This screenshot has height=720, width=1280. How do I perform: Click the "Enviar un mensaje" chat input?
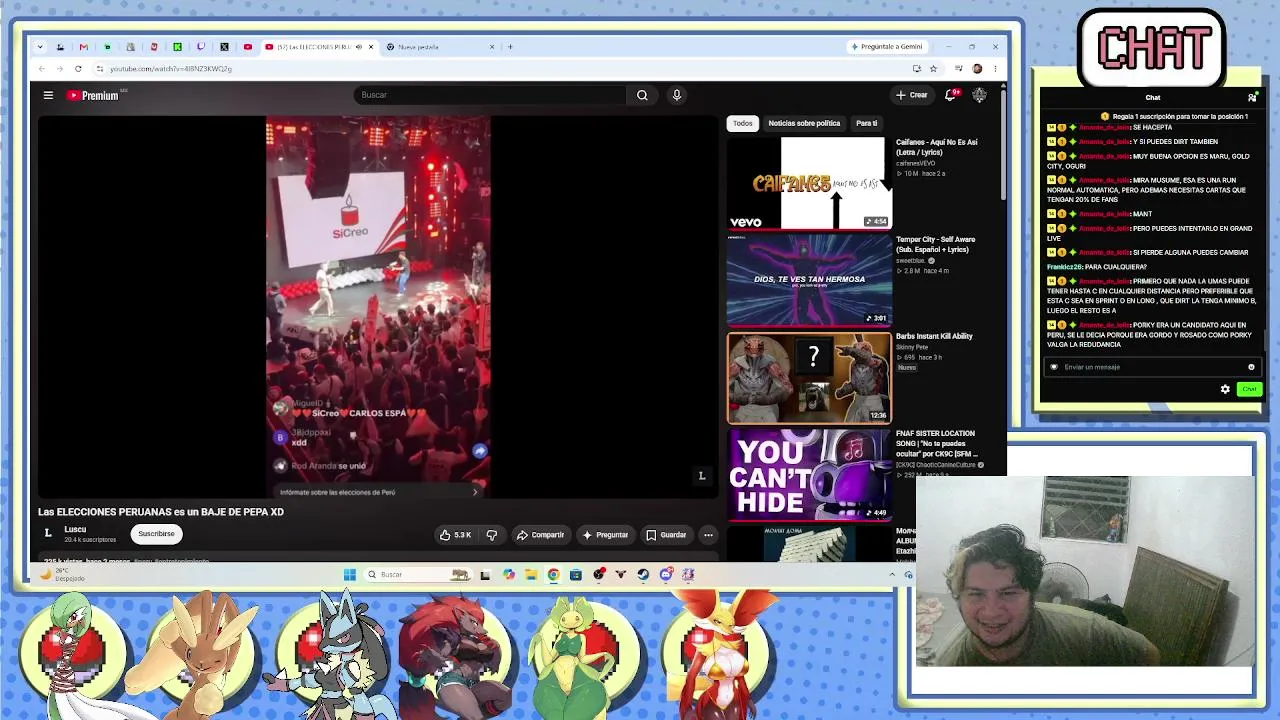click(x=1150, y=367)
